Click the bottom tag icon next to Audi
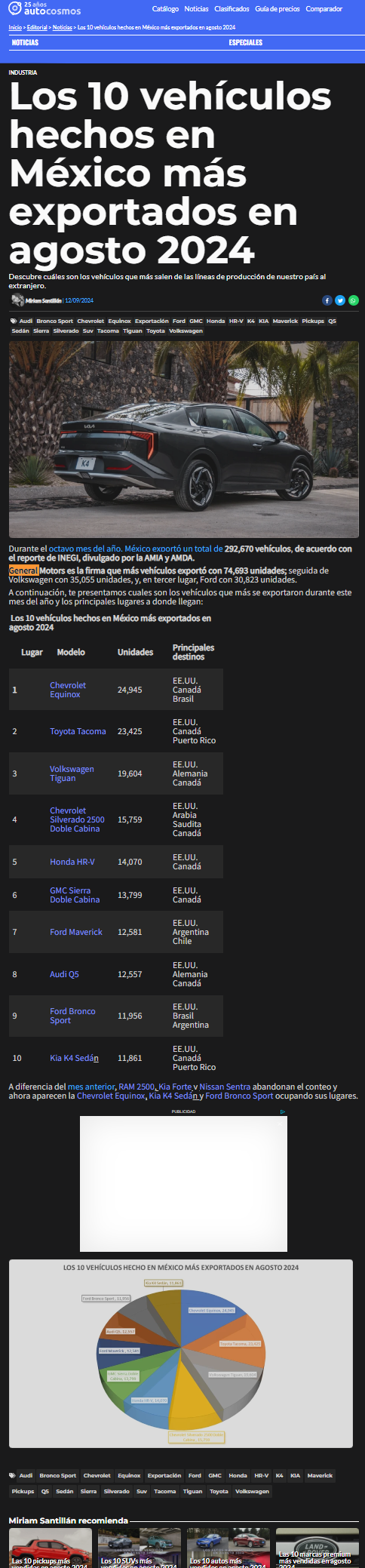365x1568 pixels. pos(12,1475)
